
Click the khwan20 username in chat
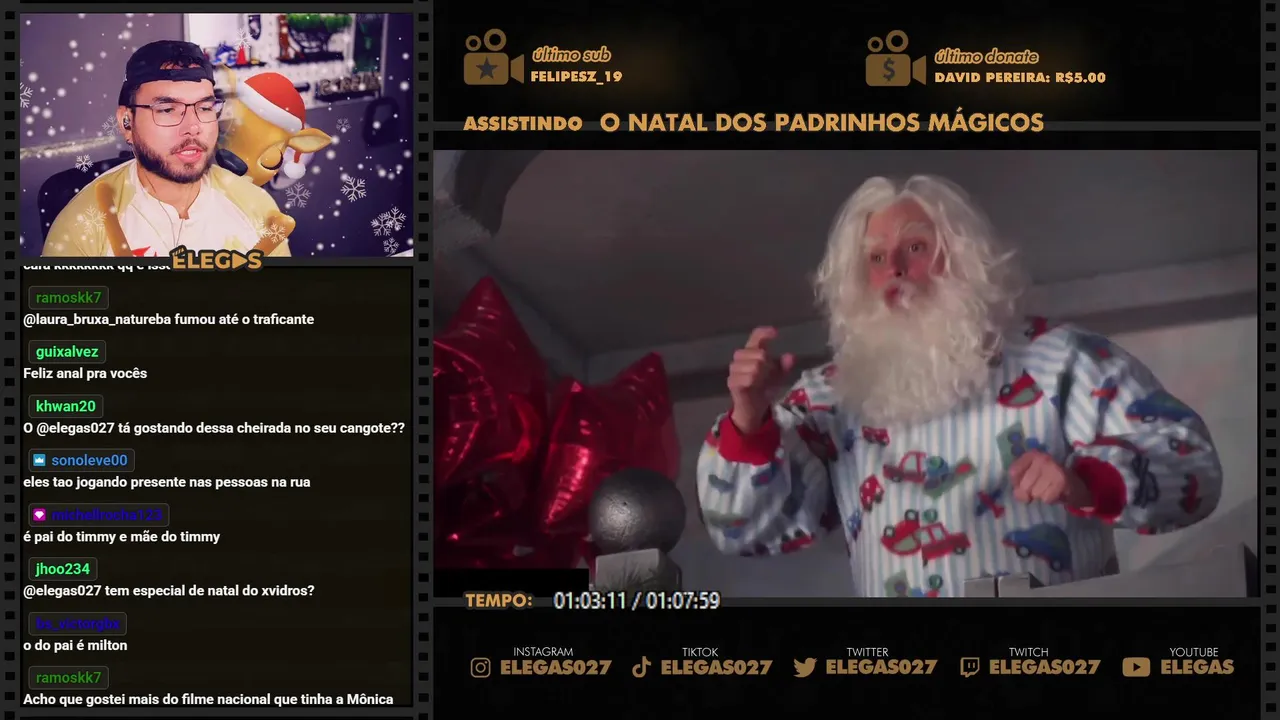pos(65,406)
